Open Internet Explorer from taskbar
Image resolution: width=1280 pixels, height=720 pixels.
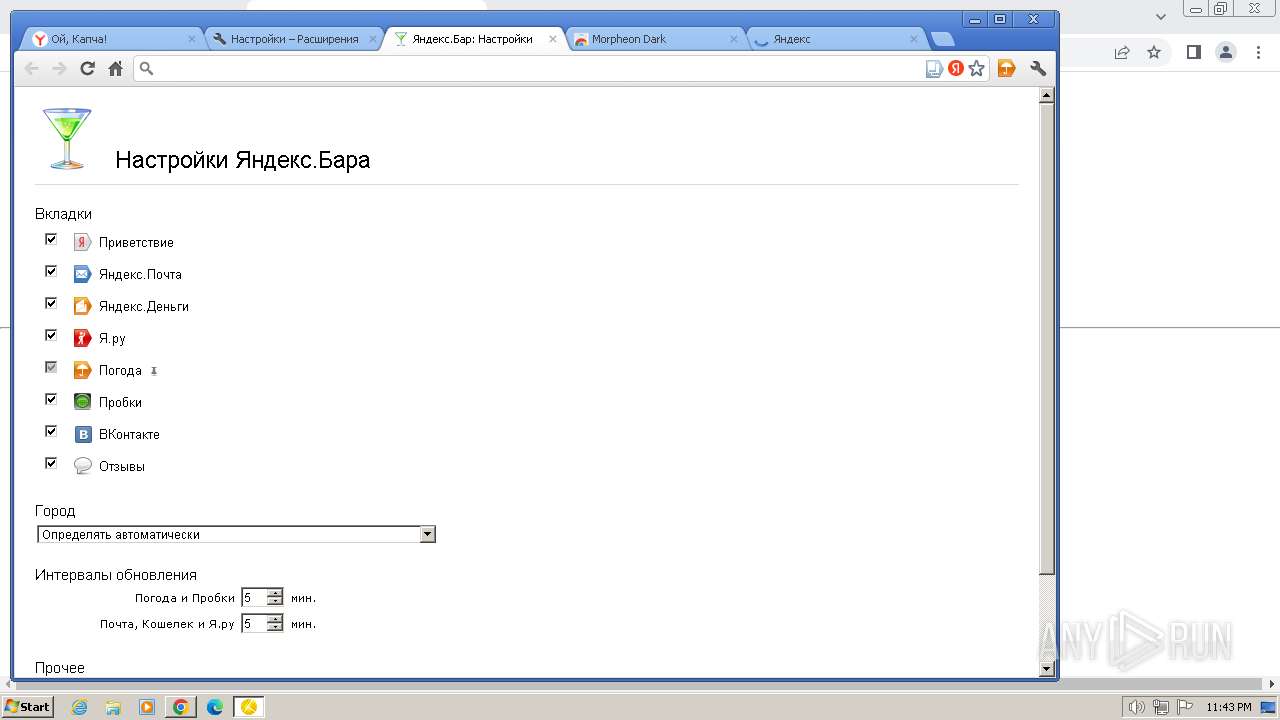pyautogui.click(x=80, y=707)
